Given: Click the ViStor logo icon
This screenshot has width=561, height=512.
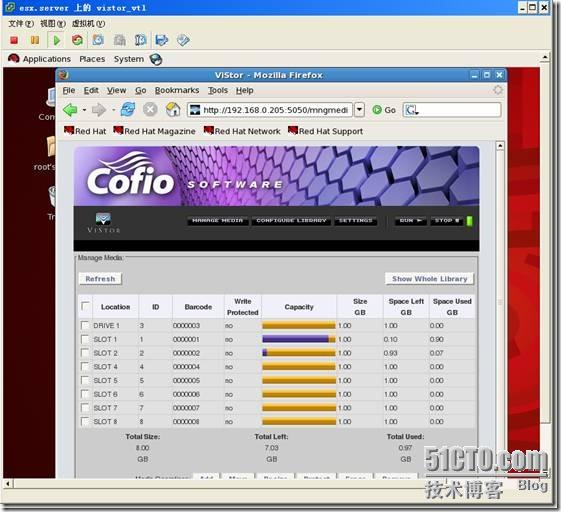Looking at the screenshot, I should 103,222.
